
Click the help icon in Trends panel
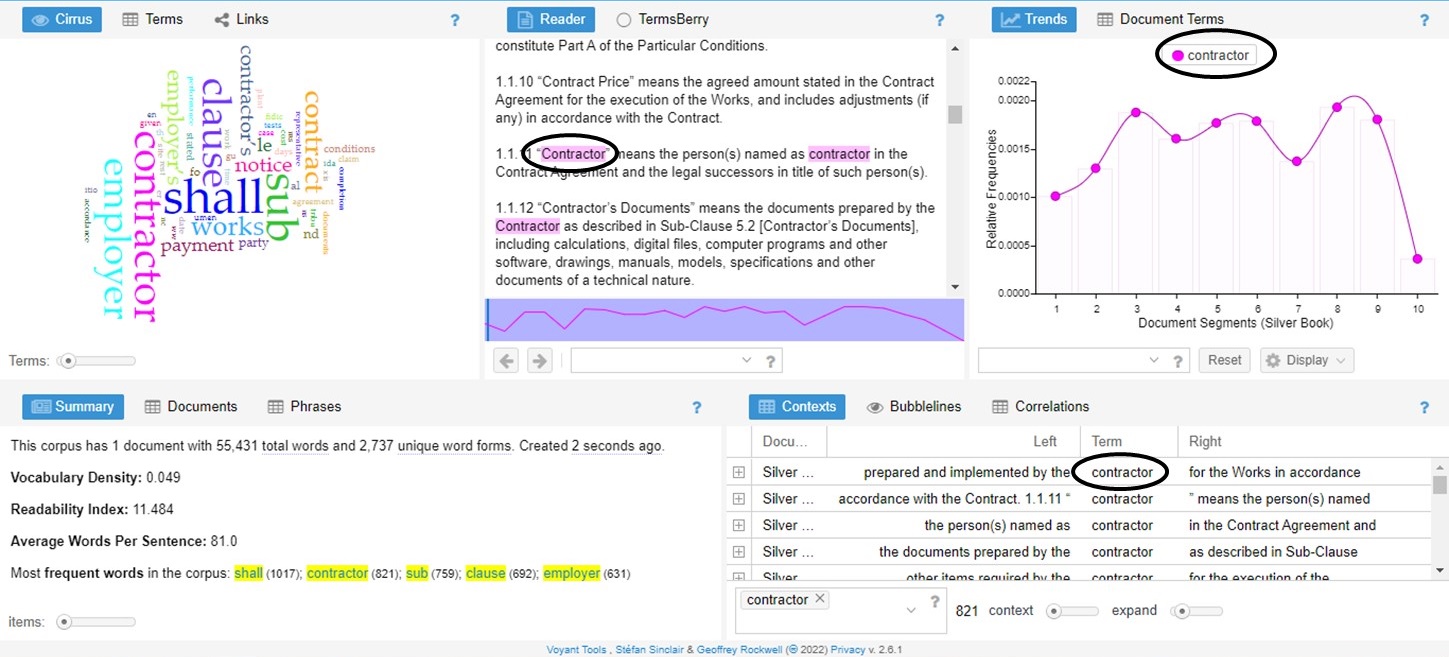point(1424,19)
